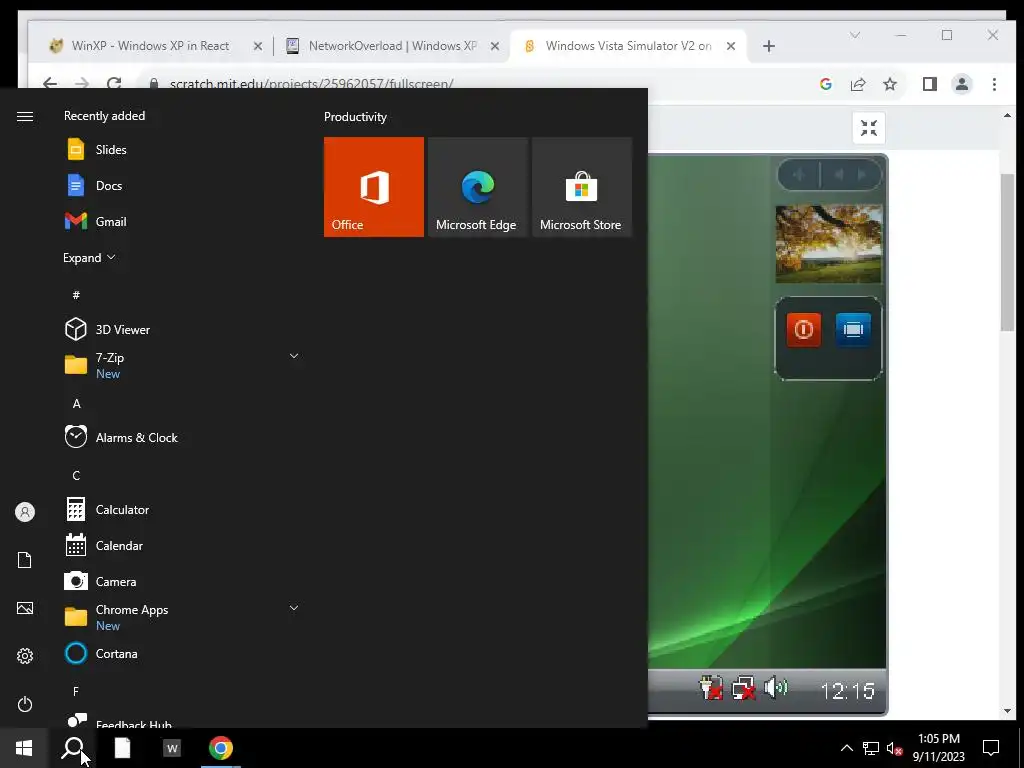
Task: Jump to letter C section header
Action: click(x=76, y=475)
